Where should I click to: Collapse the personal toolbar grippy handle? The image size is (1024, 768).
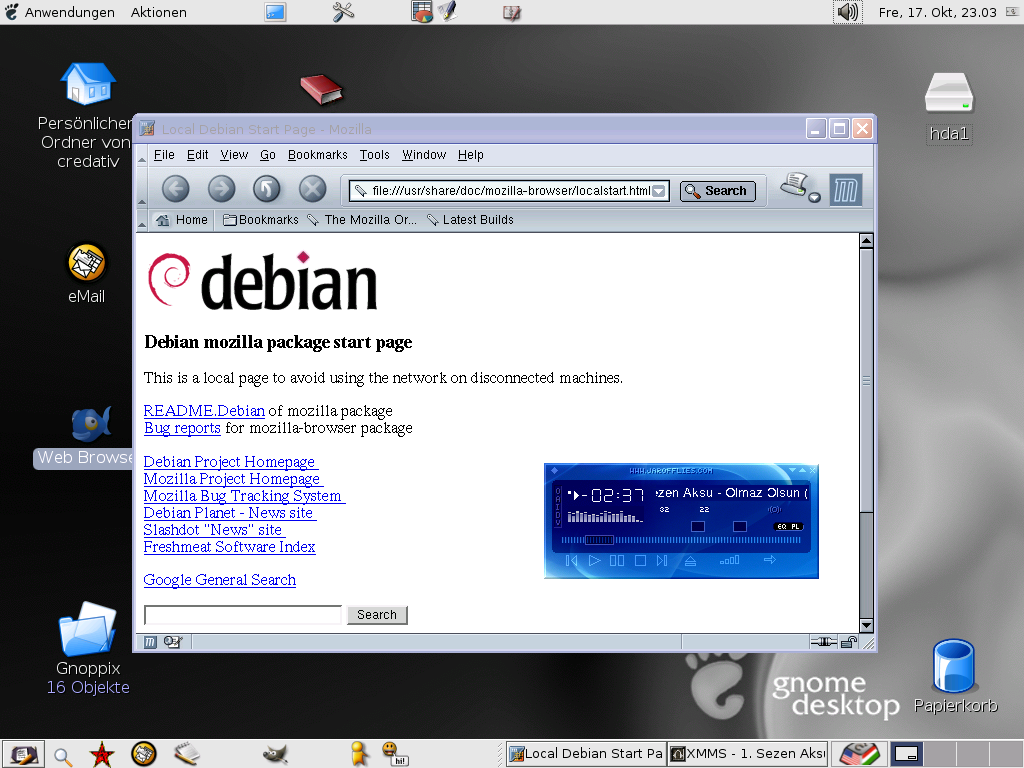tap(142, 220)
